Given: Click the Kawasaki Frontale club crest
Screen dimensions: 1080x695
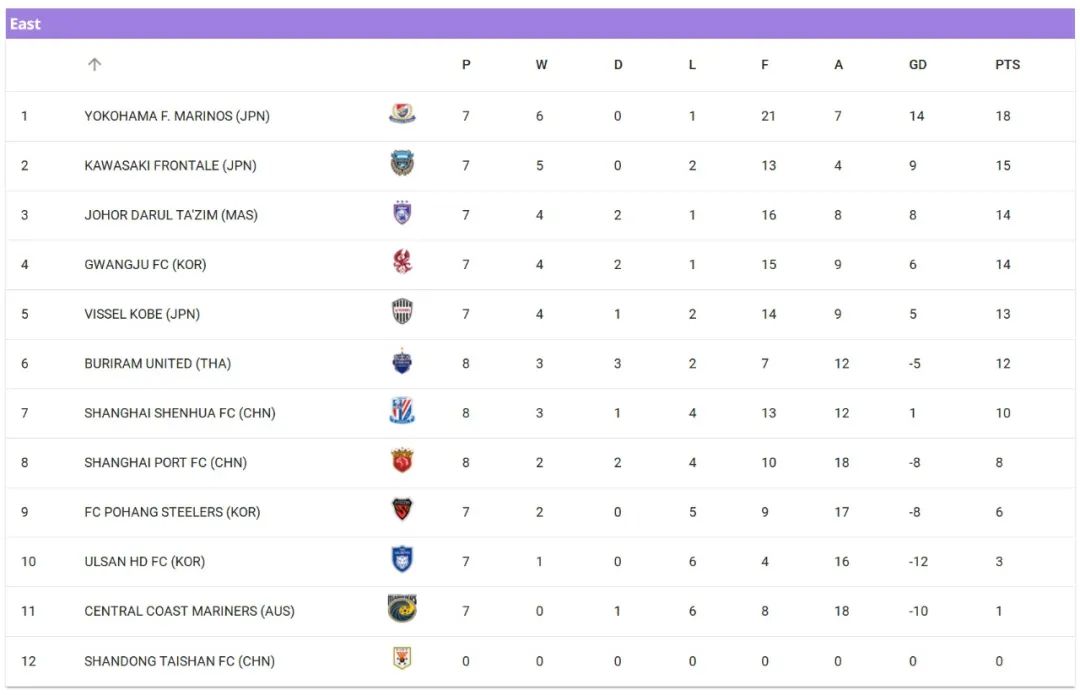Looking at the screenshot, I should tap(402, 165).
